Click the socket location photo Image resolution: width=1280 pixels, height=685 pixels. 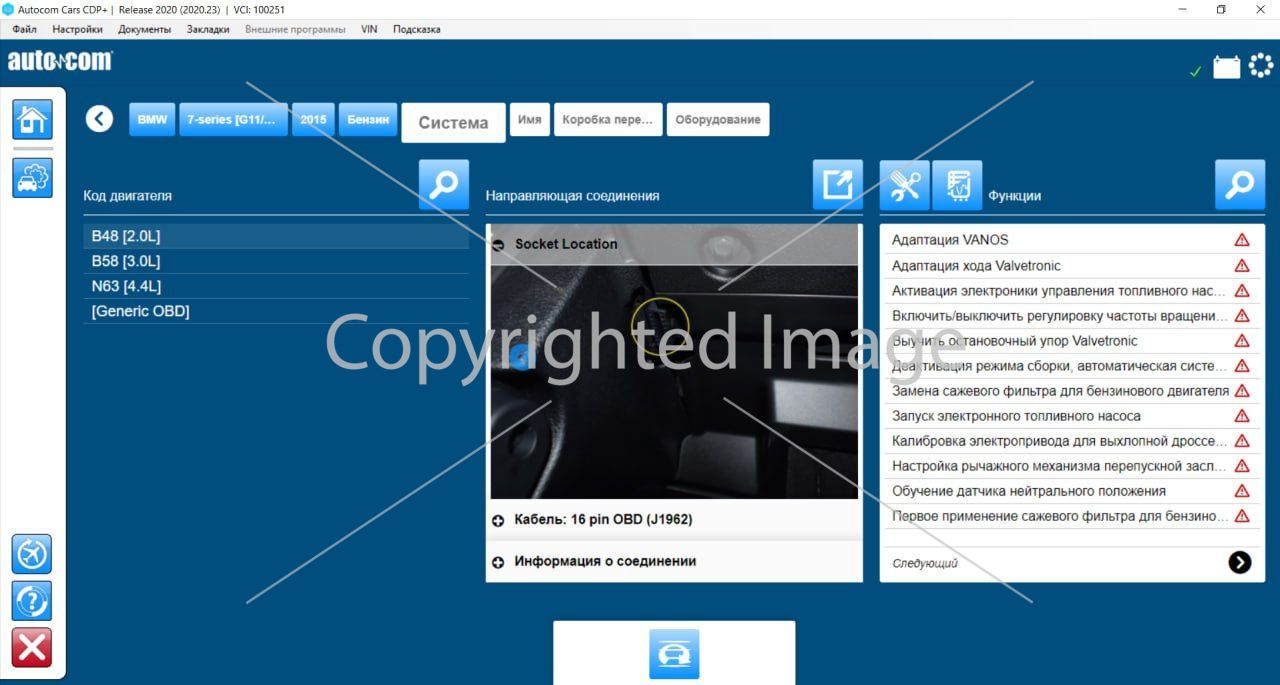tap(674, 381)
